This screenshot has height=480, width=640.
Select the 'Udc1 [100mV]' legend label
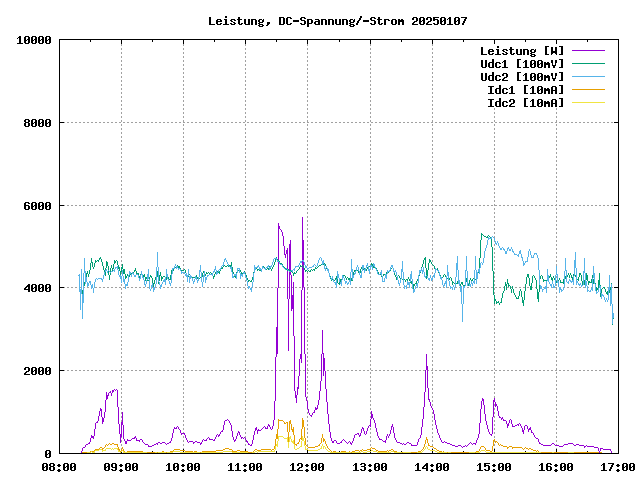pyautogui.click(x=521, y=64)
